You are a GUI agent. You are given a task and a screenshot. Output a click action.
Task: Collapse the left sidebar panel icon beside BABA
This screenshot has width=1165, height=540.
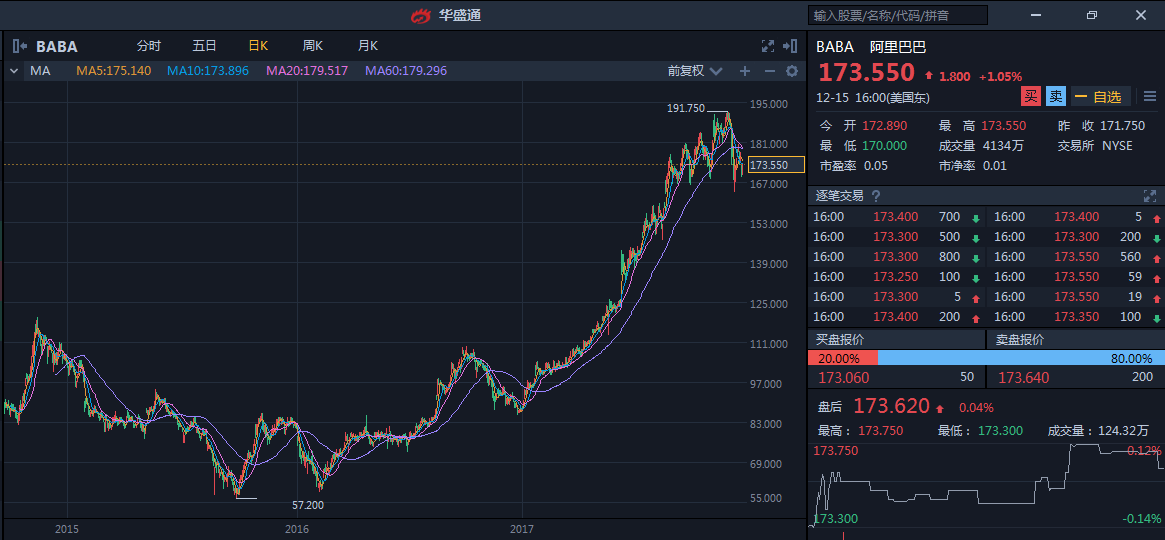coord(19,46)
